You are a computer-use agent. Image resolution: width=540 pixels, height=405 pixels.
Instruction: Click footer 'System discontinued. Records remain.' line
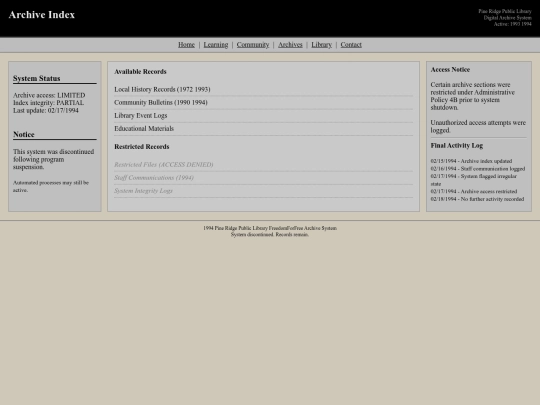point(270,235)
